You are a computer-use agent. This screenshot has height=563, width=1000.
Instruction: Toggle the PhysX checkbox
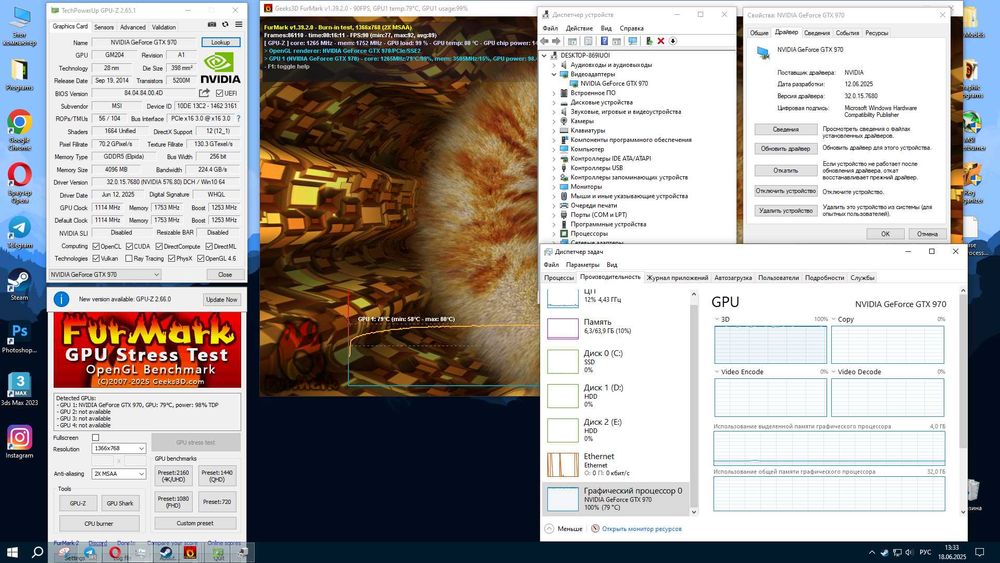(171, 258)
